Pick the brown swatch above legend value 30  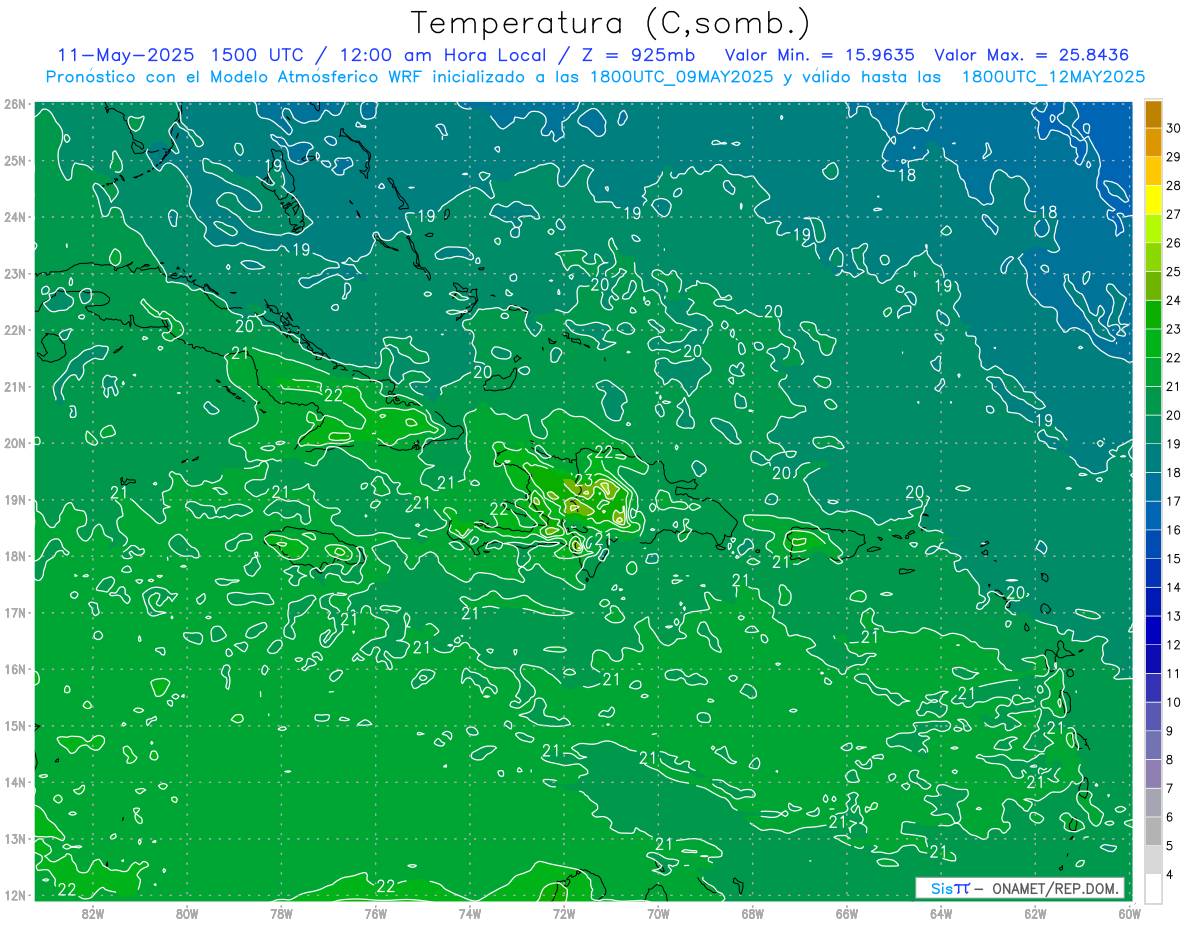[1153, 114]
